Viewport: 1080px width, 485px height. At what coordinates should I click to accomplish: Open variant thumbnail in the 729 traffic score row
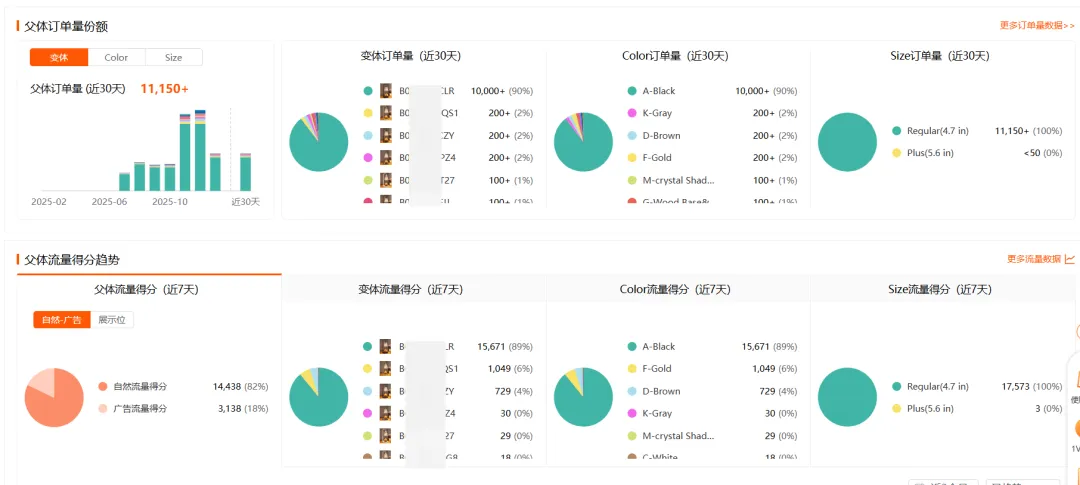[x=386, y=391]
